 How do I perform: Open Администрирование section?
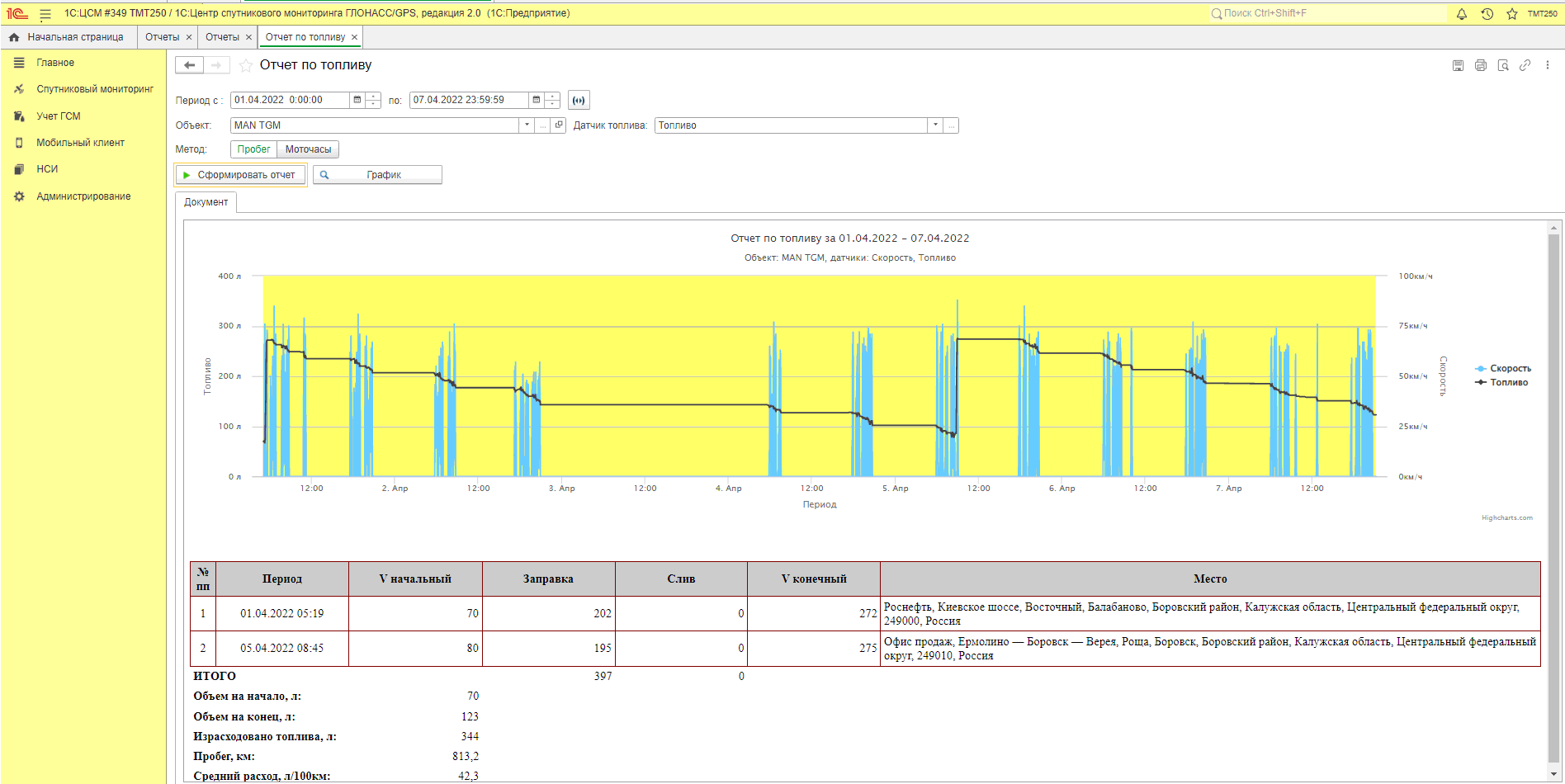(x=83, y=196)
